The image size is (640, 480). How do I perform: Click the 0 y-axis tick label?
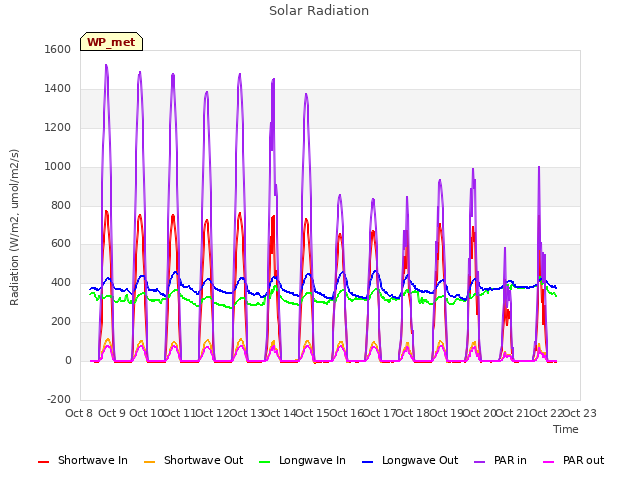pyautogui.click(x=68, y=360)
